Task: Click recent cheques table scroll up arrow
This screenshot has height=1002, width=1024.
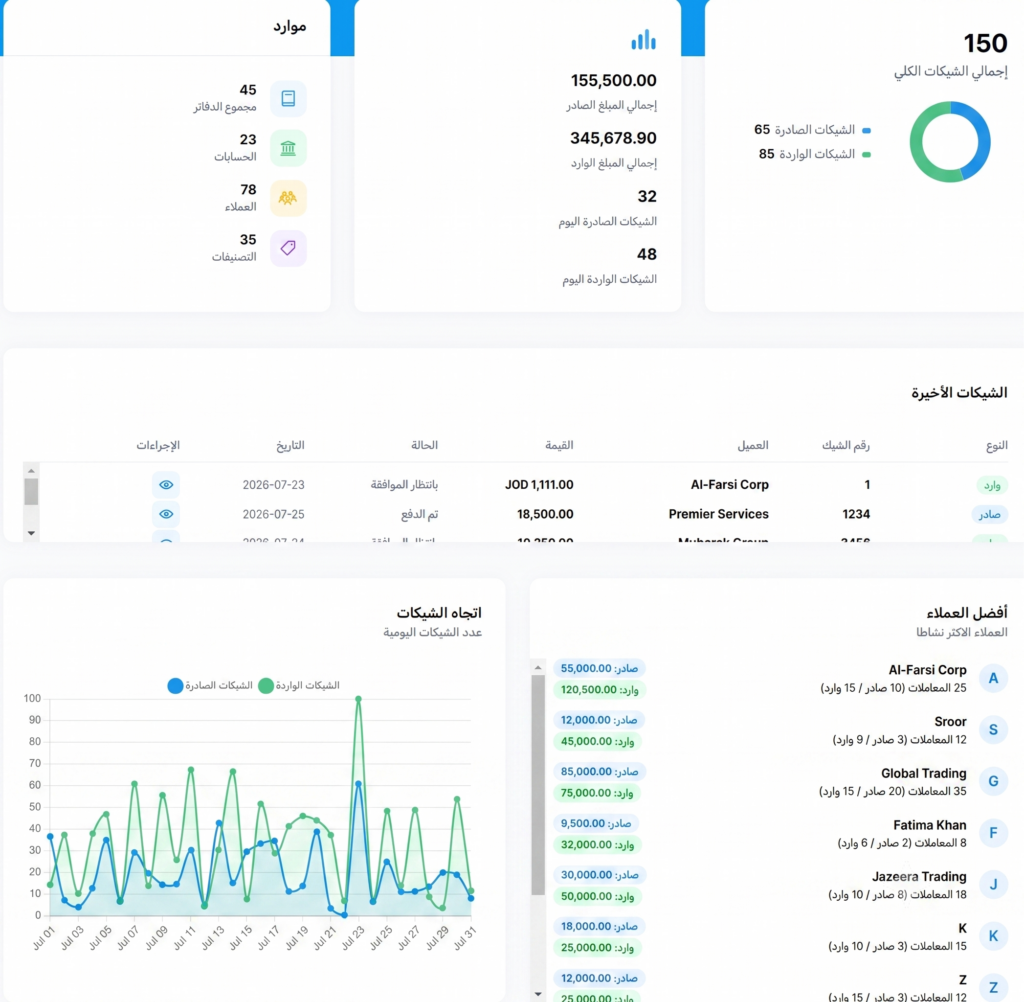Action: click(31, 471)
